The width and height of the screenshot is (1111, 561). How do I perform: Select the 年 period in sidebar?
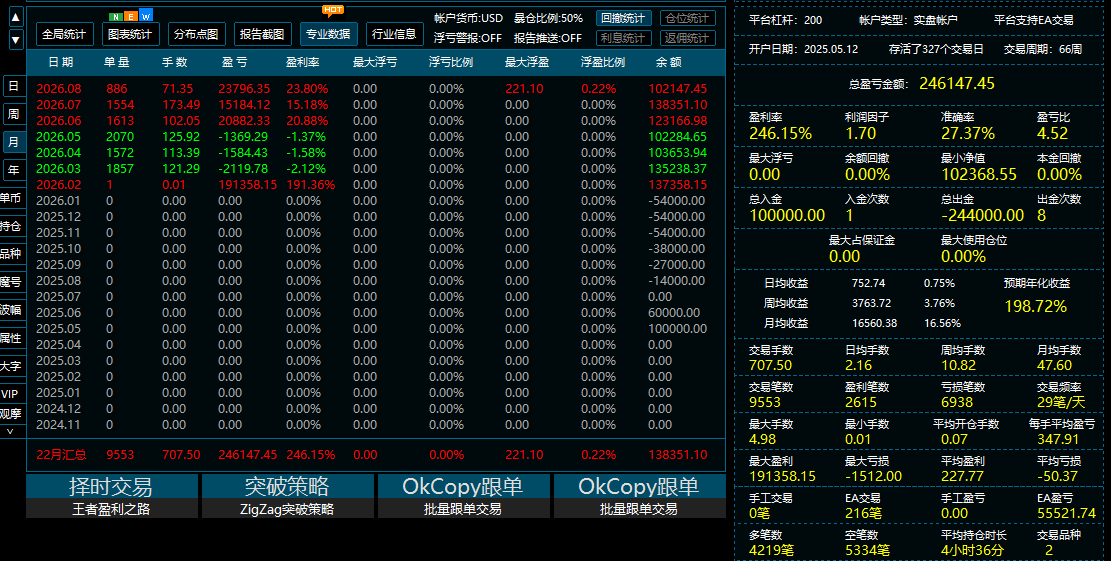[x=13, y=170]
